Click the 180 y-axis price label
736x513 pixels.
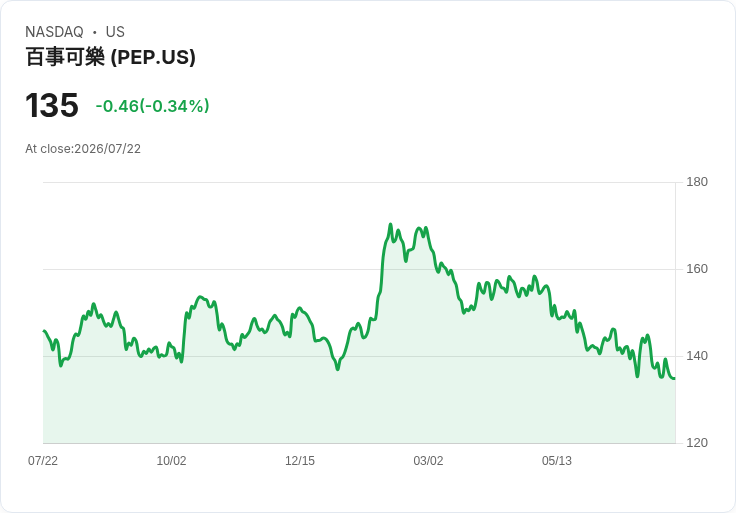click(697, 182)
